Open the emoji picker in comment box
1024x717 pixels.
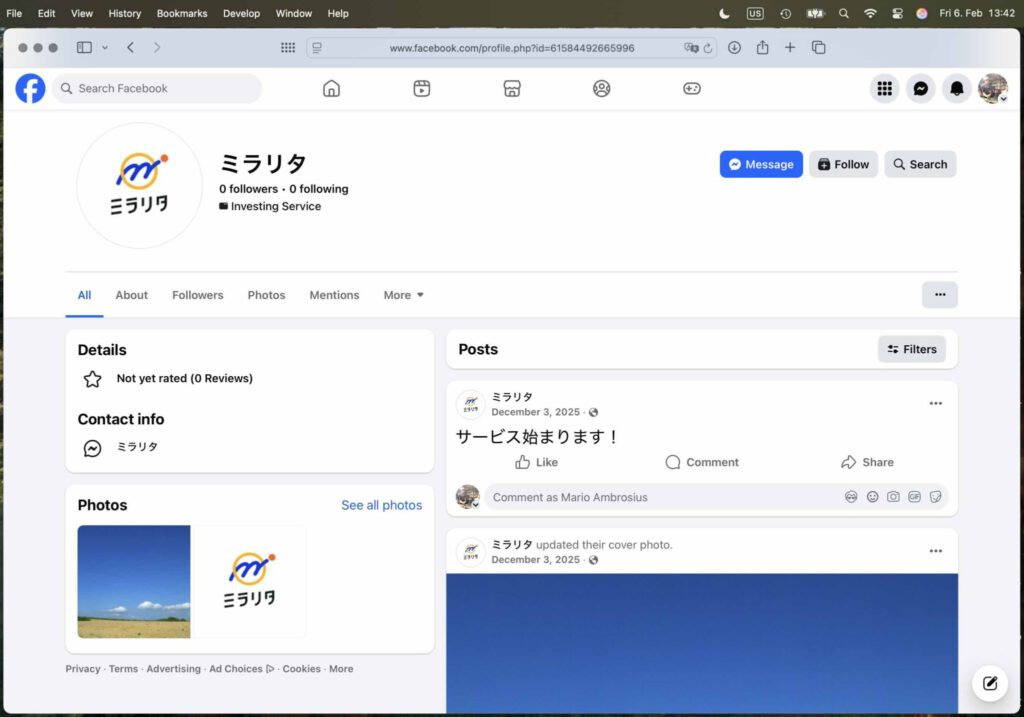click(x=872, y=497)
